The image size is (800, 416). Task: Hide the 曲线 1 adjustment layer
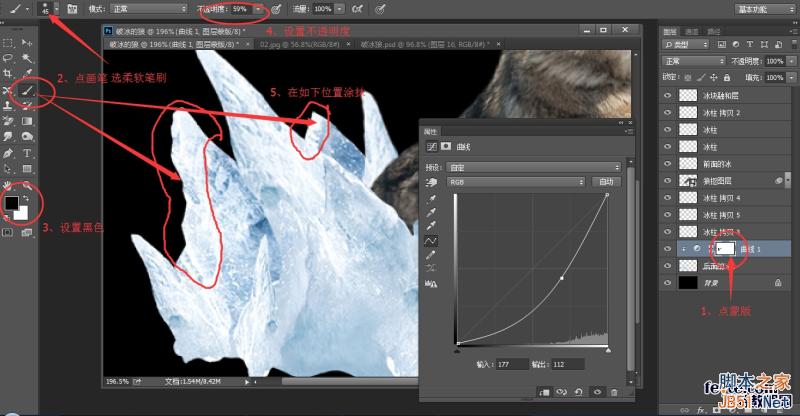[x=667, y=249]
